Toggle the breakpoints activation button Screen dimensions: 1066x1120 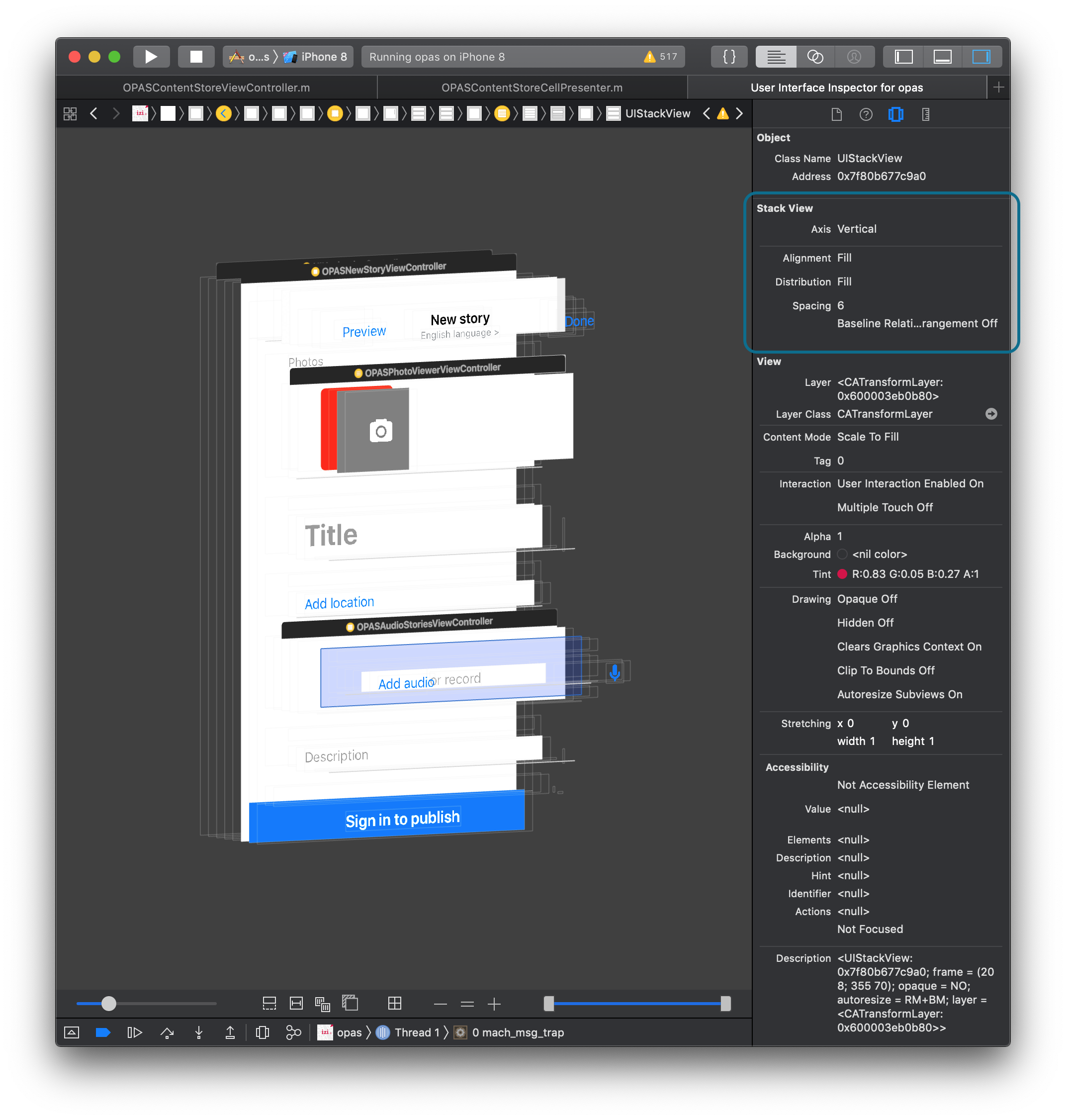pyautogui.click(x=103, y=1032)
